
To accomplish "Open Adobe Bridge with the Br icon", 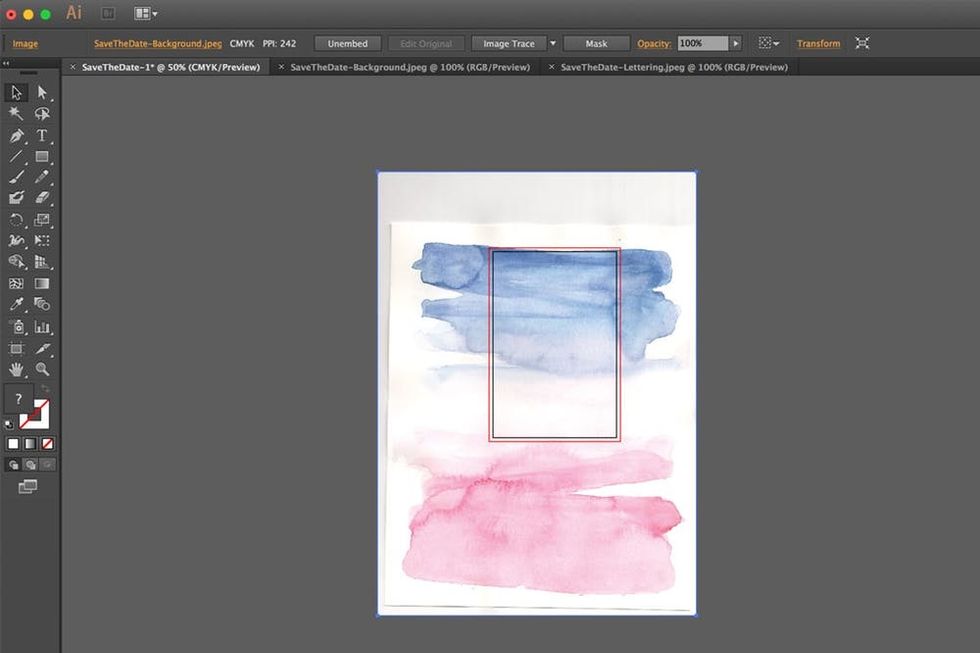I will (107, 14).
